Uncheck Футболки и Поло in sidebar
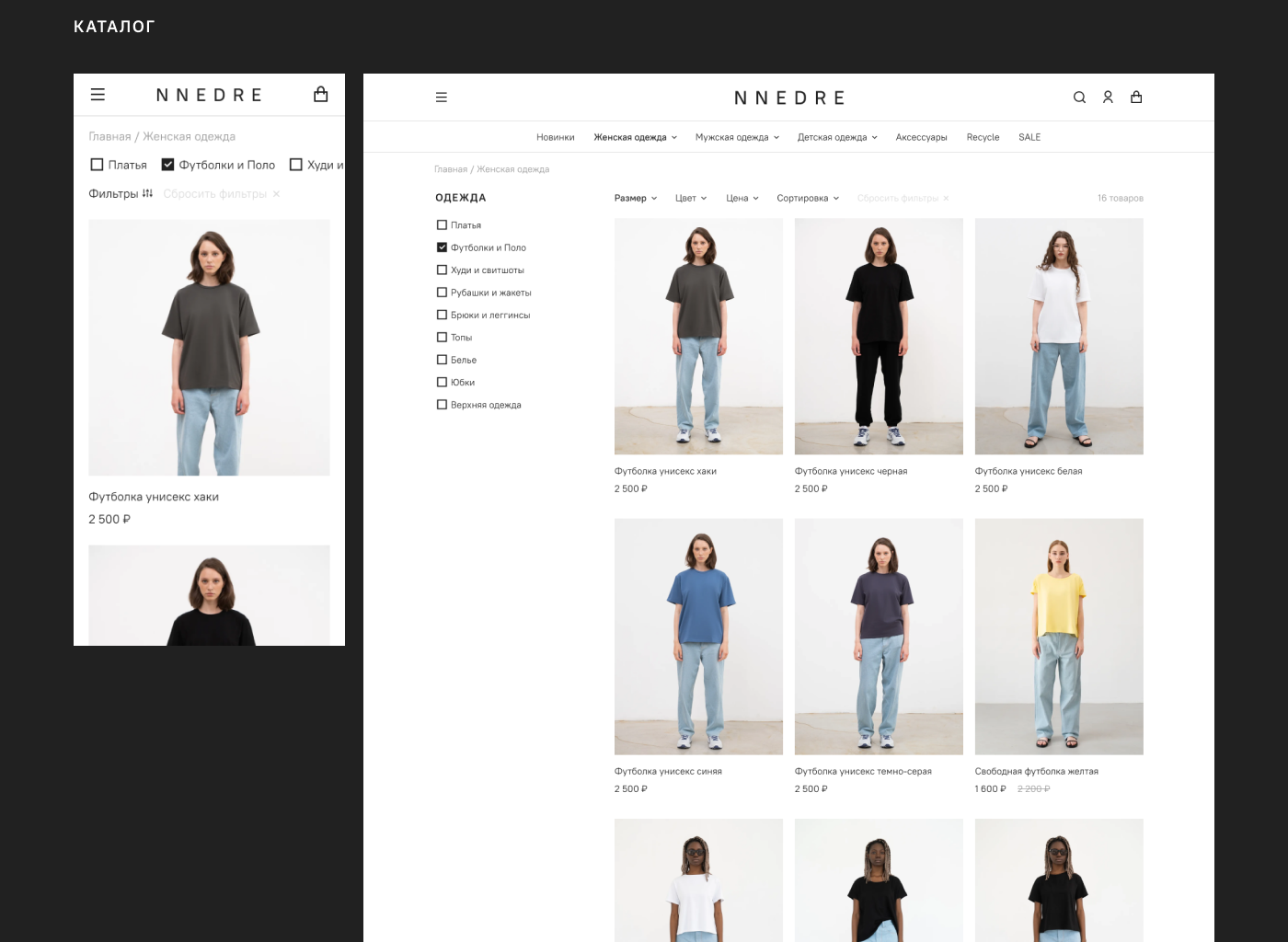1288x942 pixels. (442, 247)
